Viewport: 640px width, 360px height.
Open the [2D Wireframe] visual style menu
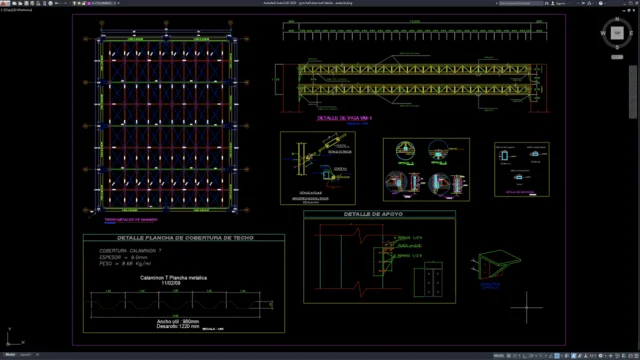[21, 10]
